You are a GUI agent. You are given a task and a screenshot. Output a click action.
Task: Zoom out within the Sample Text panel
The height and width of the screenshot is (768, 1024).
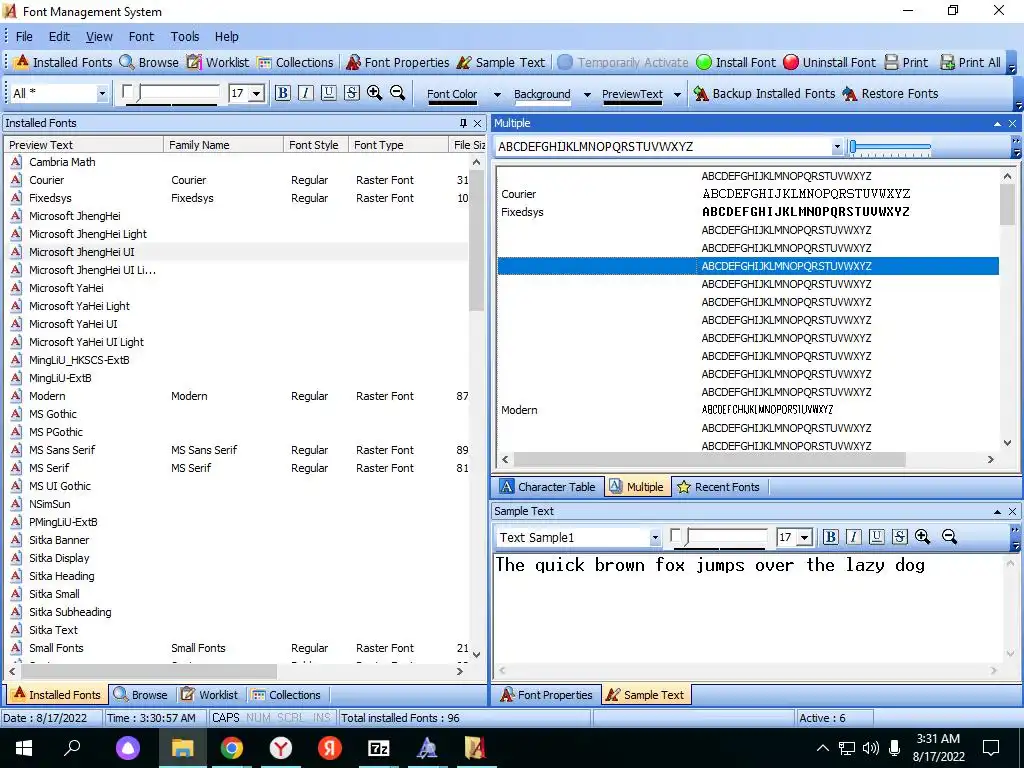949,537
